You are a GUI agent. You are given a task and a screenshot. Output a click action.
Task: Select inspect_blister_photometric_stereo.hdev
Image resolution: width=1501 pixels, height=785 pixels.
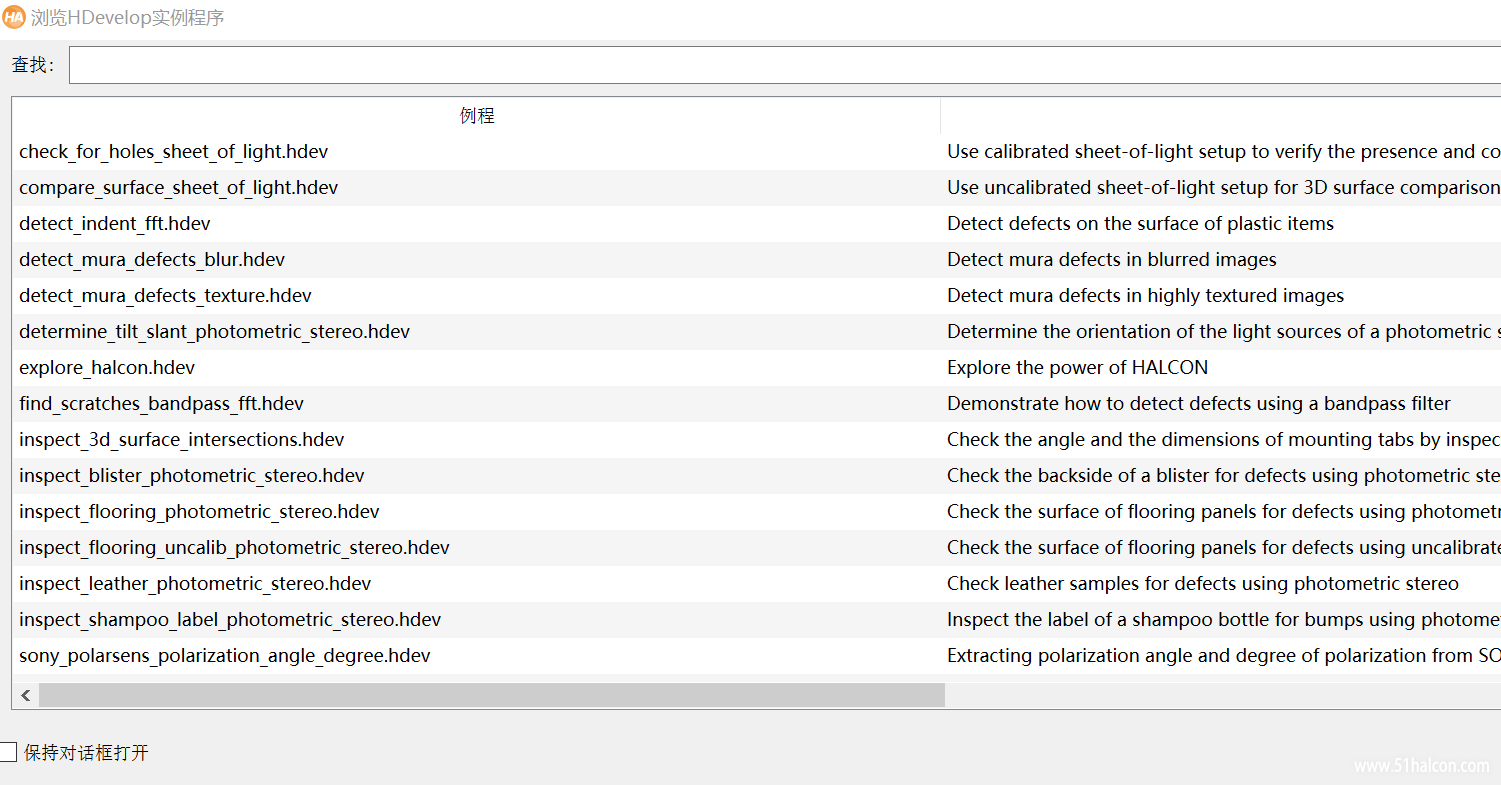(x=192, y=476)
